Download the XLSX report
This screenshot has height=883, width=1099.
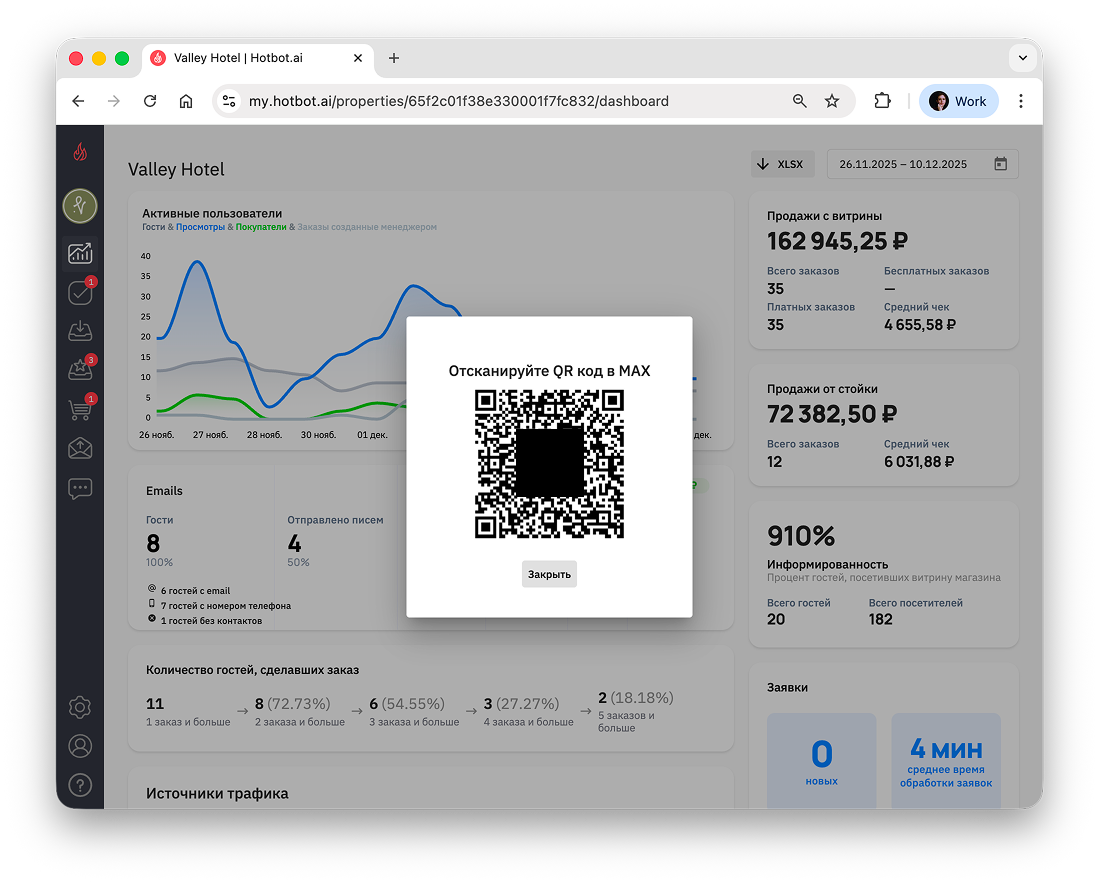[x=782, y=164]
